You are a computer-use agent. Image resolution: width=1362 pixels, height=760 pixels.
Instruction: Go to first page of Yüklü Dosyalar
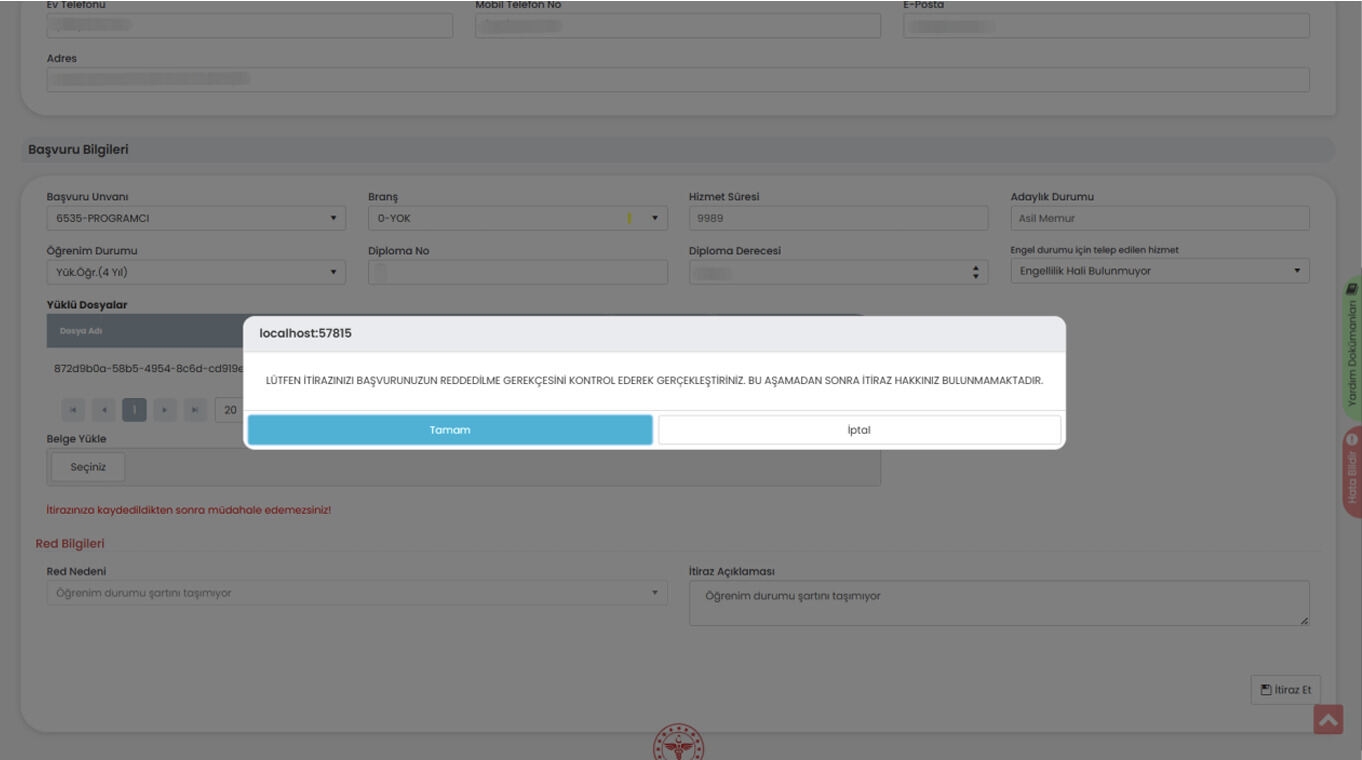click(73, 410)
